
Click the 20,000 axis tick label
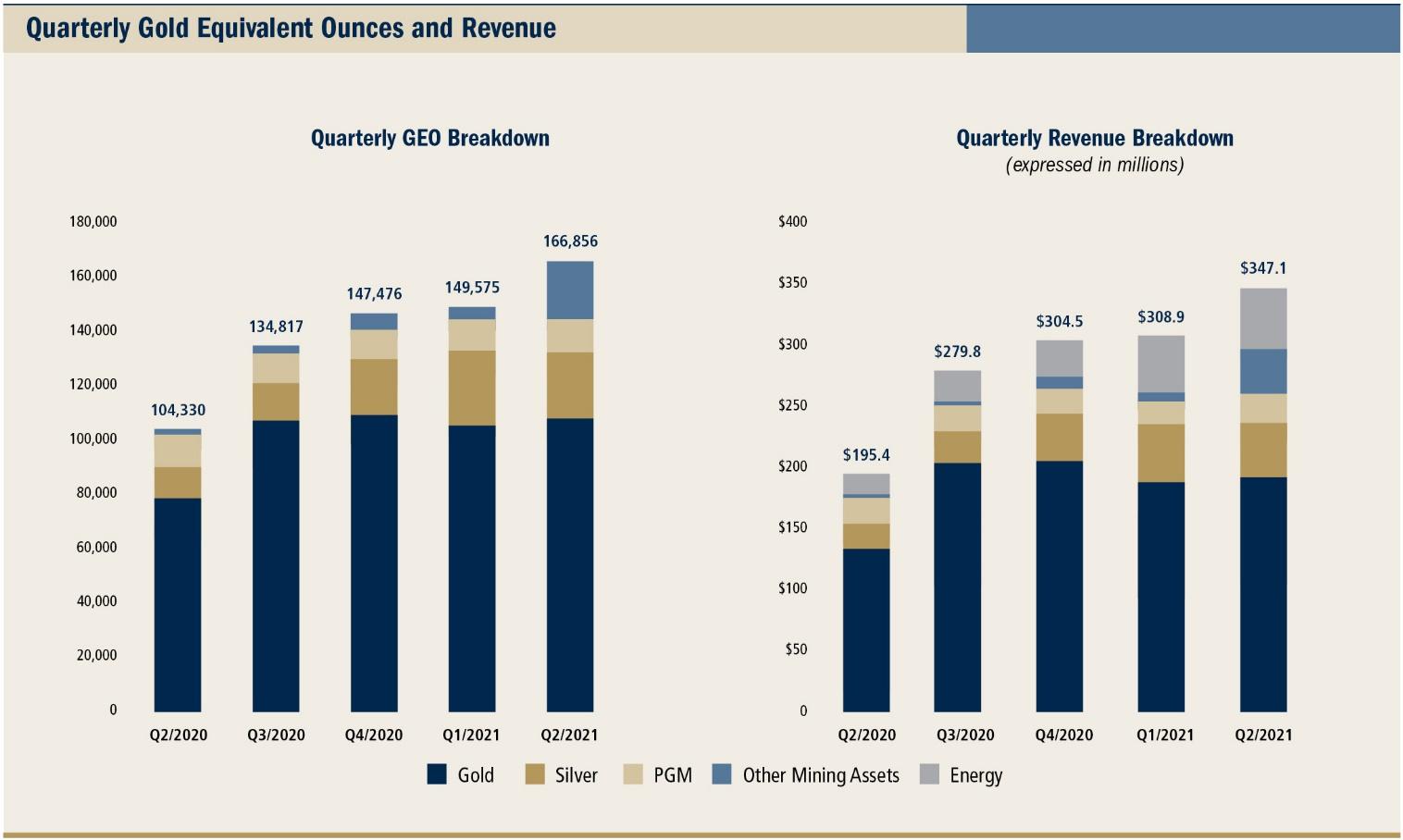(x=97, y=655)
